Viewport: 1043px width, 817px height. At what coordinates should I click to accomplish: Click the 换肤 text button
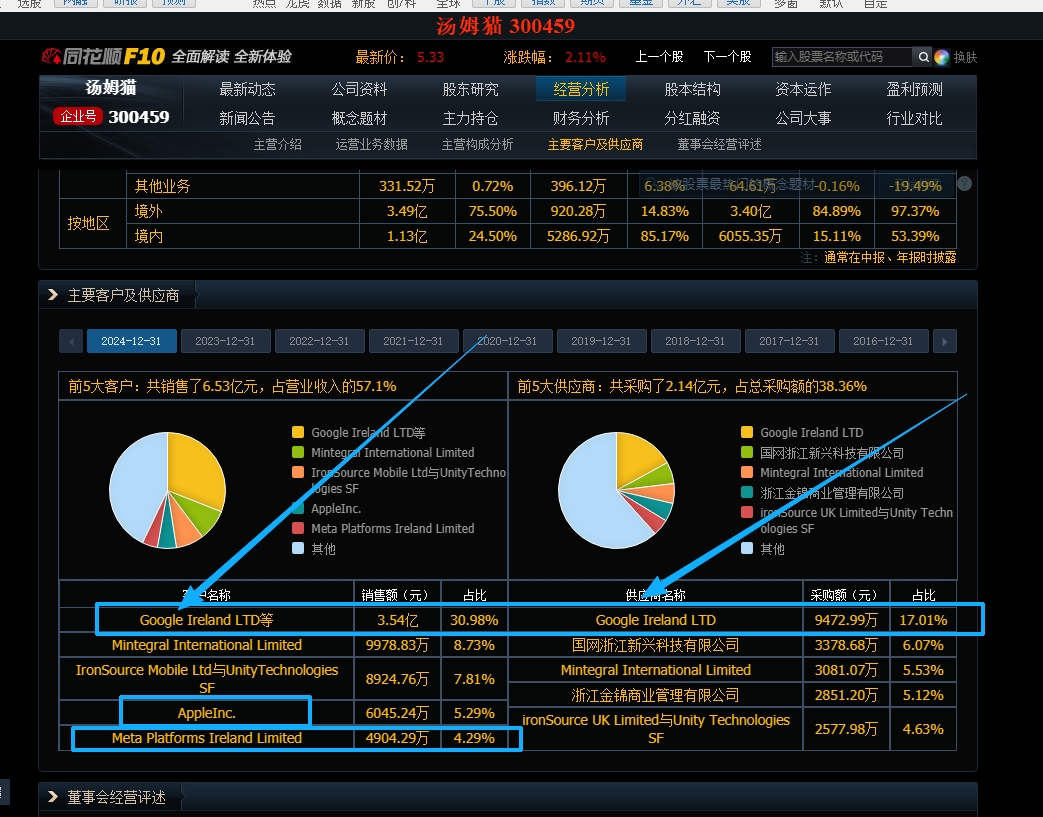tap(965, 57)
